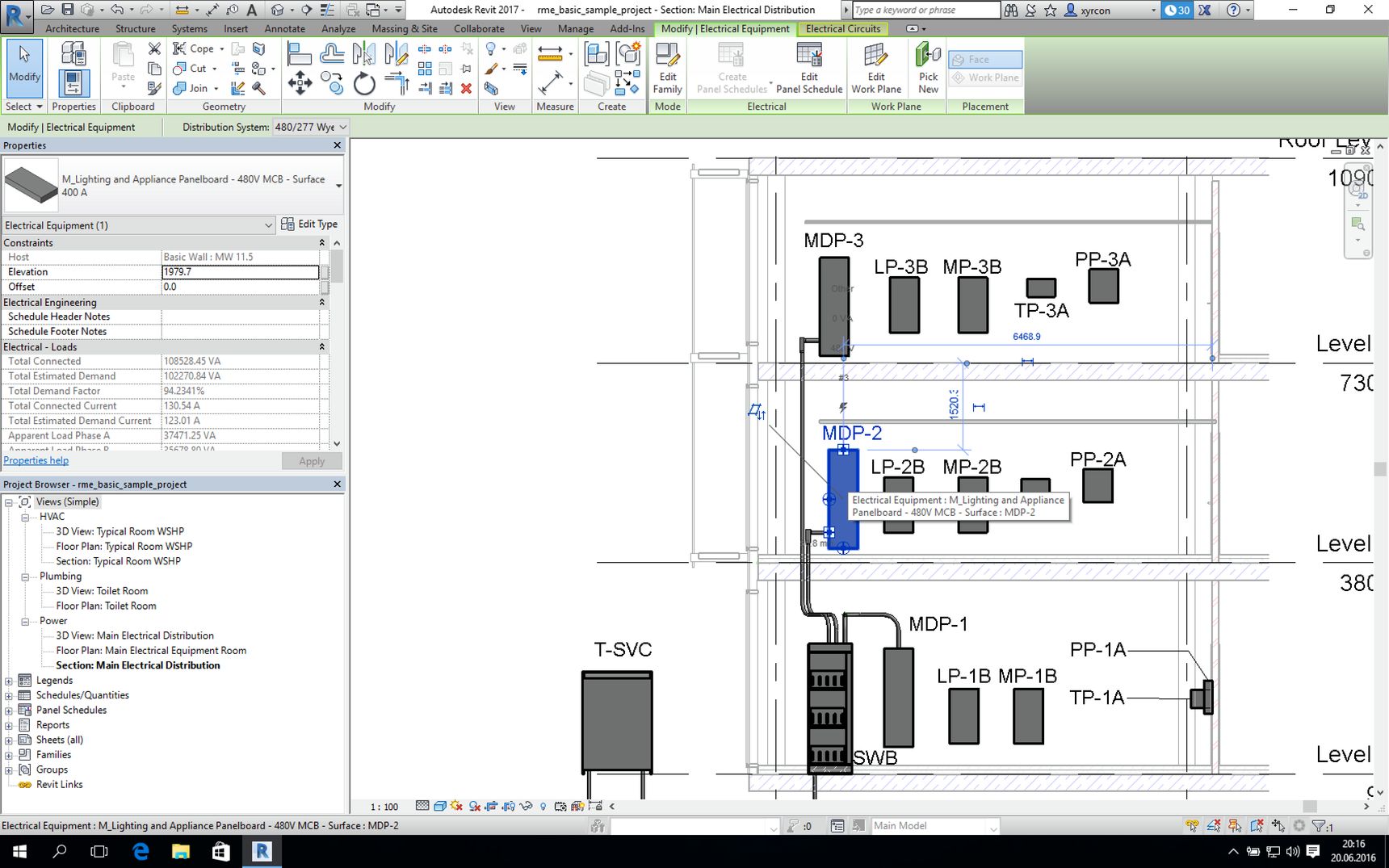1389x868 pixels.
Task: Click Edit Family button
Action: [668, 68]
